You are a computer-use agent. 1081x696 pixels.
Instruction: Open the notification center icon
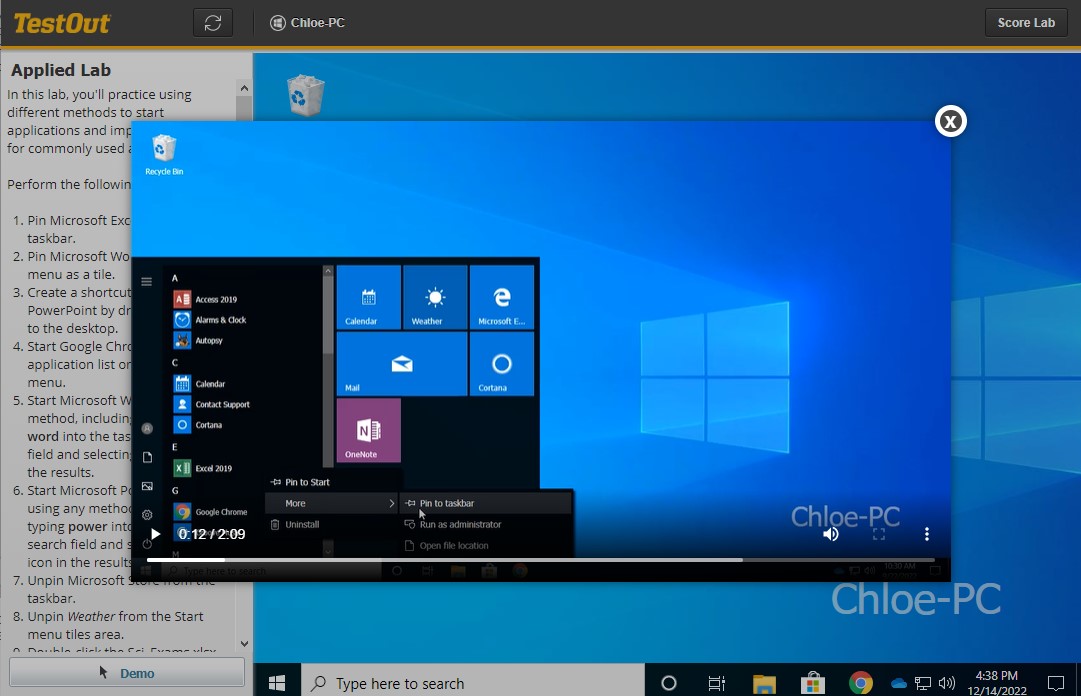[1054, 683]
